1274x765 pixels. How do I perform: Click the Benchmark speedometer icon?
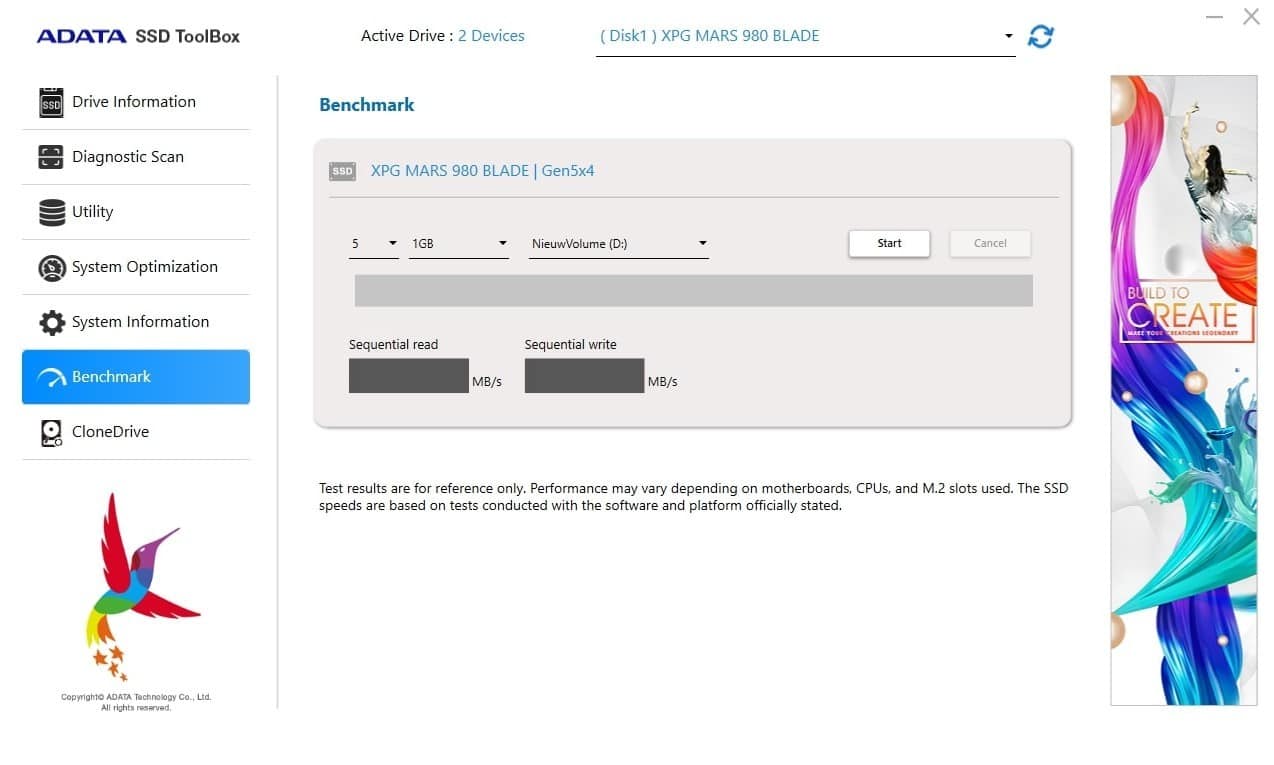[51, 378]
